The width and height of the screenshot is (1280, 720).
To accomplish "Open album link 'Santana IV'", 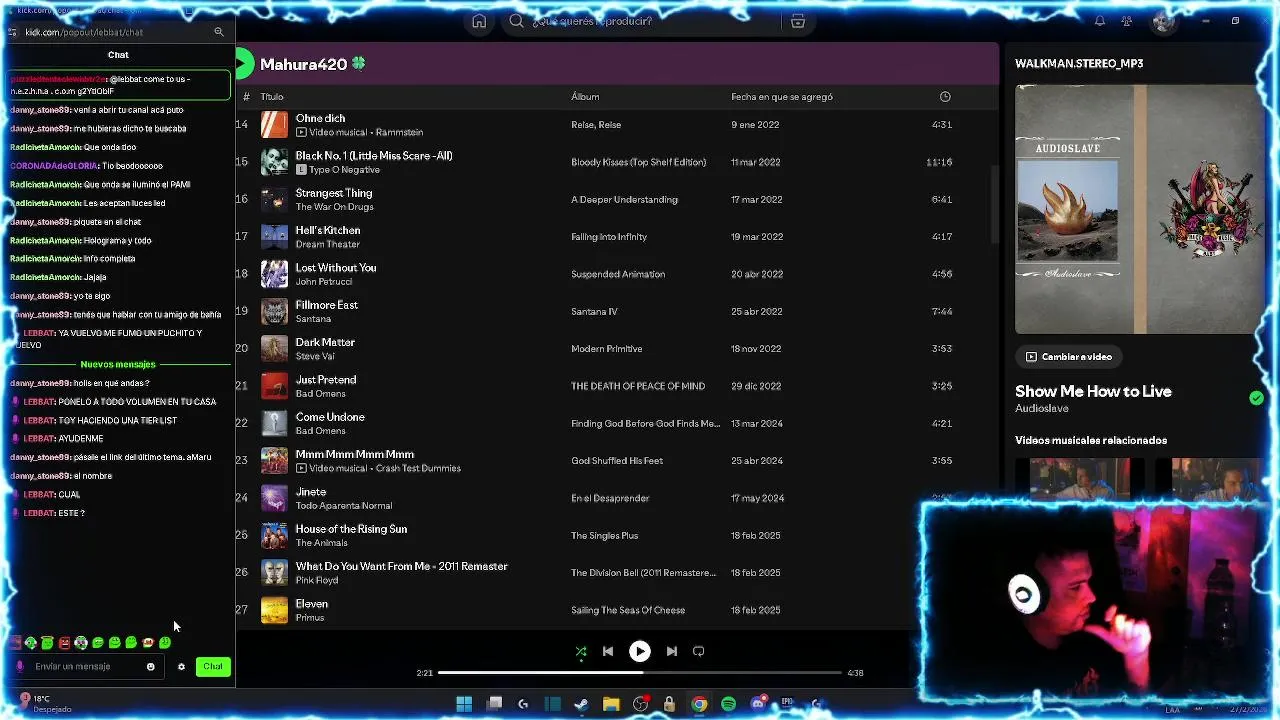I will tap(594, 312).
